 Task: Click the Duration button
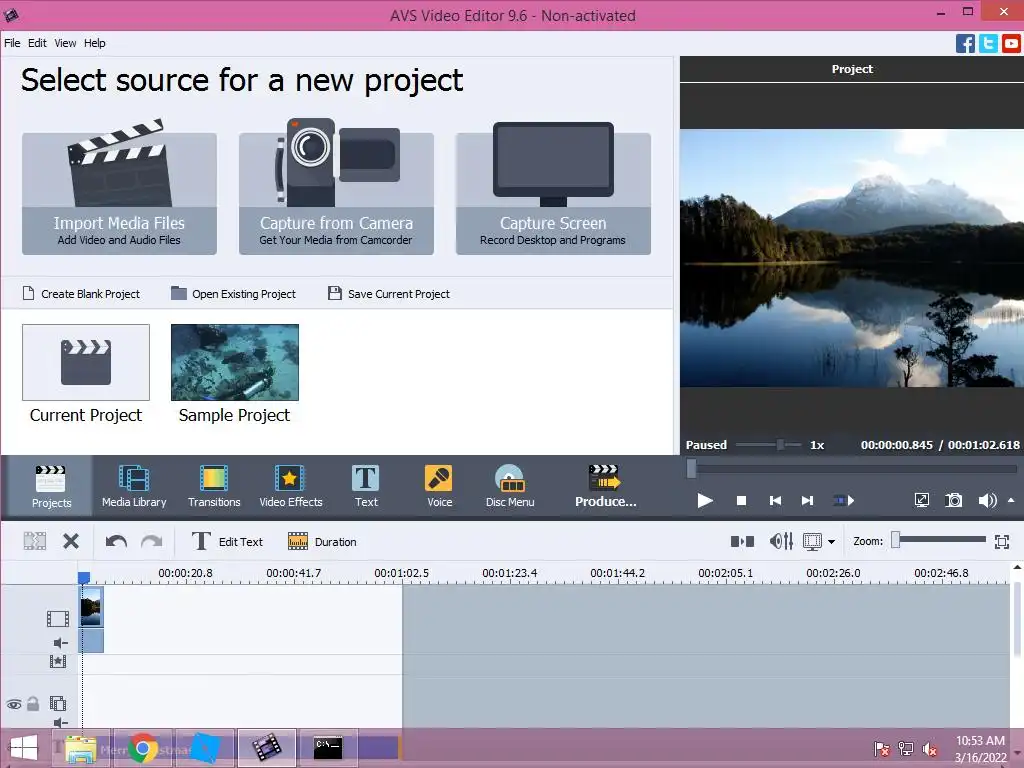click(323, 541)
